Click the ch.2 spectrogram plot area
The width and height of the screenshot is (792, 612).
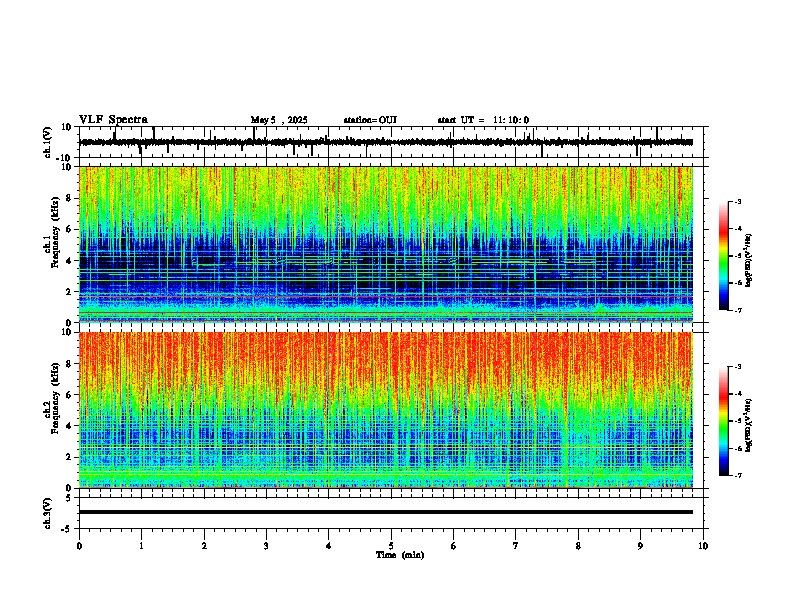(386, 410)
